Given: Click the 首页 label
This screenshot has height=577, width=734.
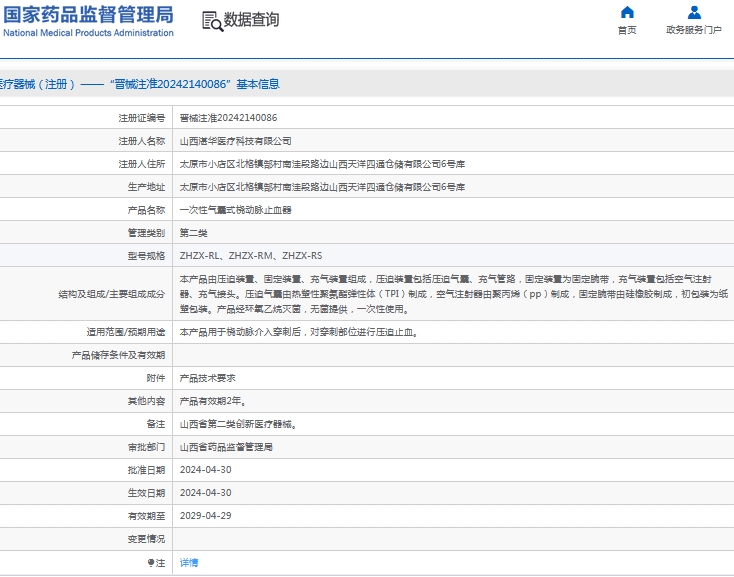Looking at the screenshot, I should pyautogui.click(x=627, y=30).
